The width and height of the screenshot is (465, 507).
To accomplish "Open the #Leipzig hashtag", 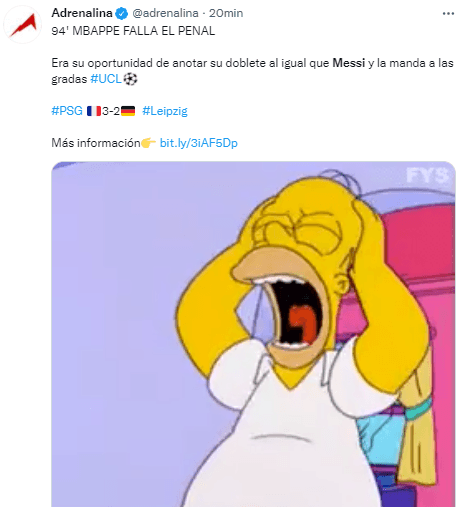I will (165, 111).
